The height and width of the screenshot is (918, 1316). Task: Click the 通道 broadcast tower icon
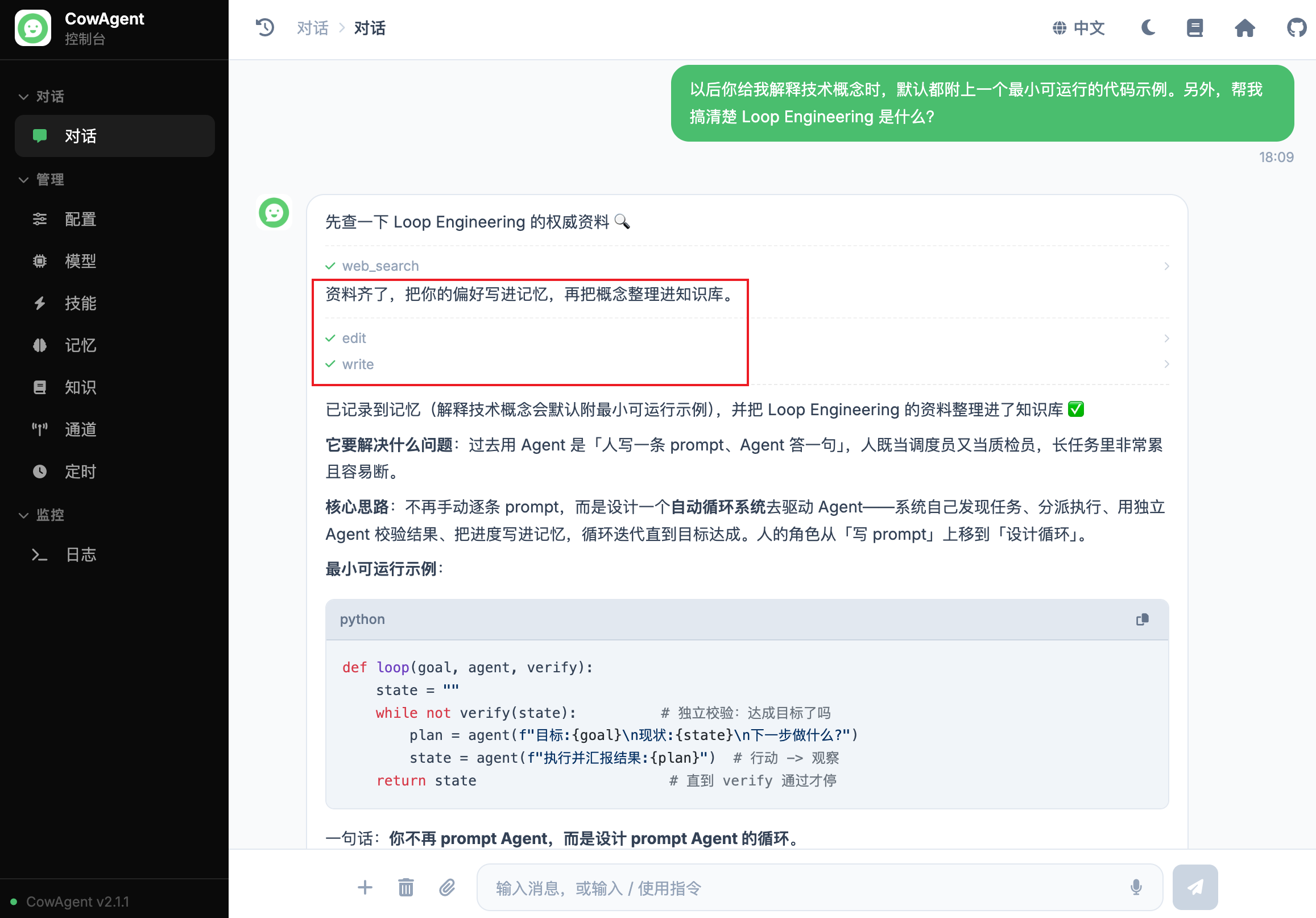pos(40,429)
